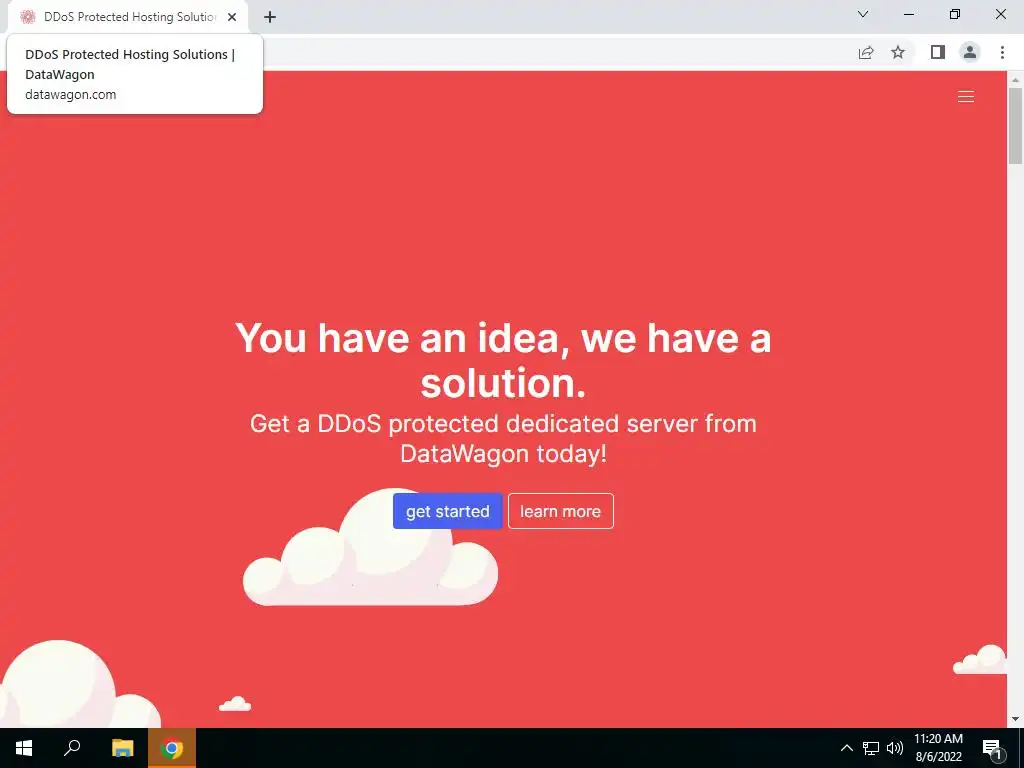Expand the tab search chevron
Screen dimensions: 1024x768
[863, 14]
